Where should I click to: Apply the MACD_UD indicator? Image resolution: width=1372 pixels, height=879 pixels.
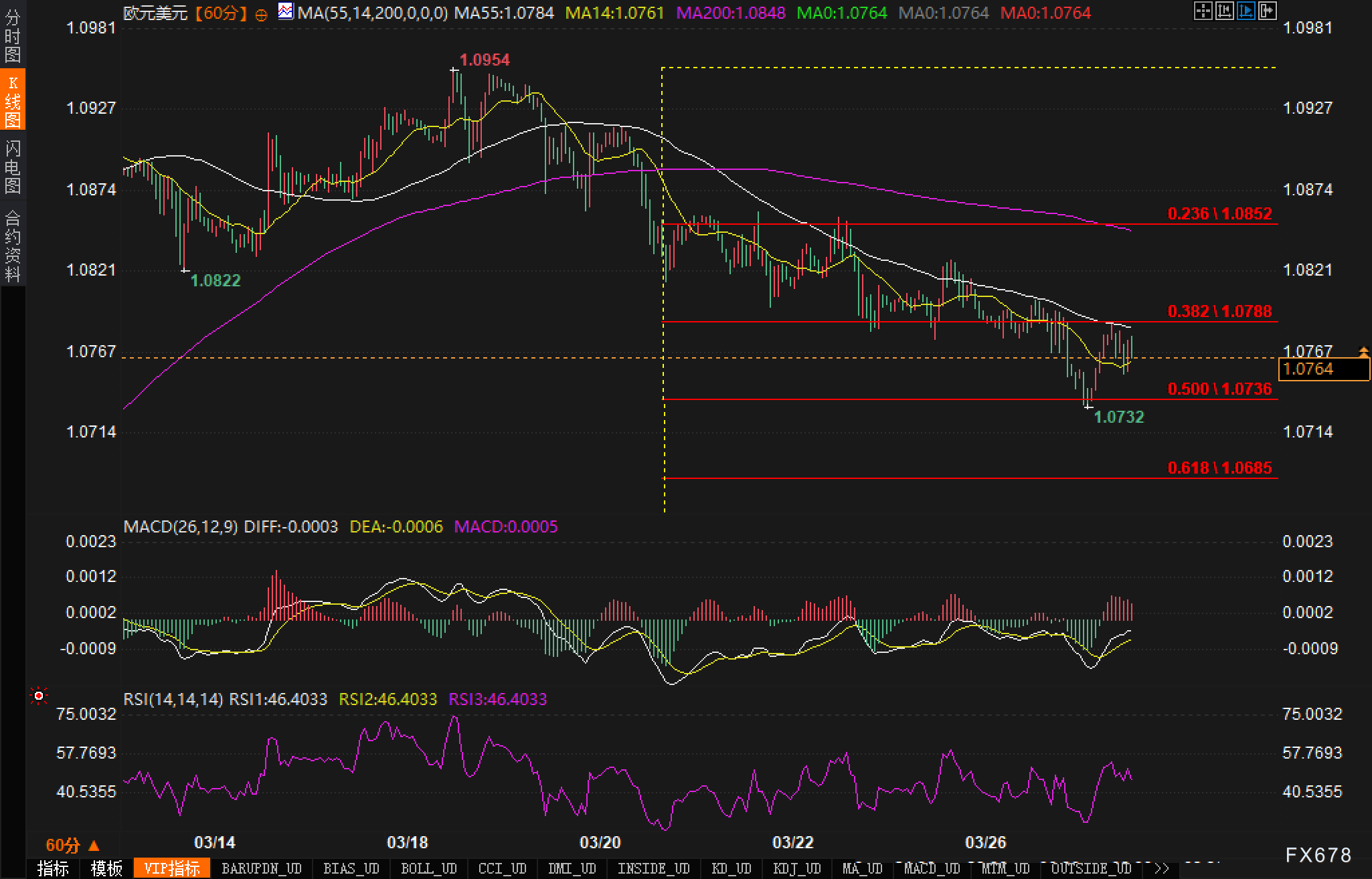click(932, 868)
